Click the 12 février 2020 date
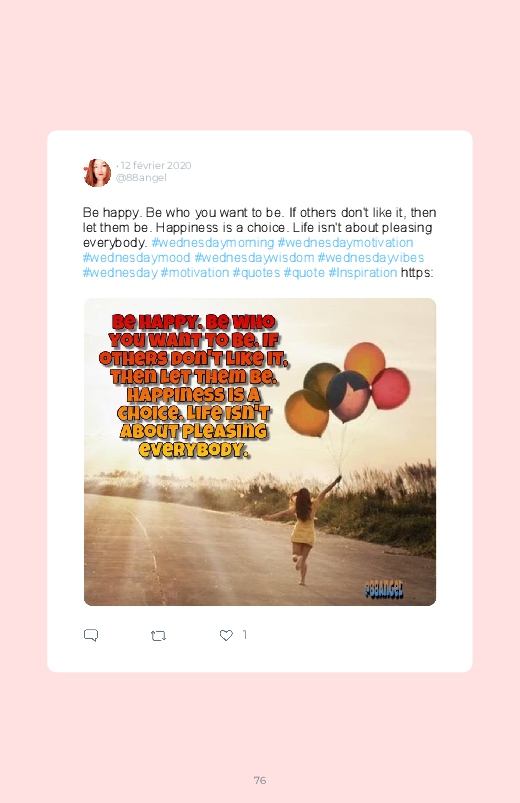The width and height of the screenshot is (520, 803). (x=156, y=165)
